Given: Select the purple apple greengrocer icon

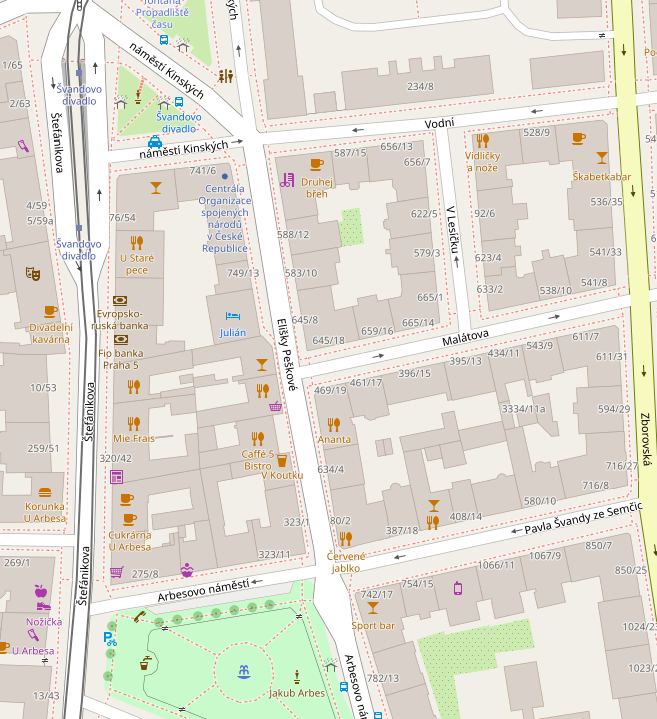Looking at the screenshot, I should (41, 591).
